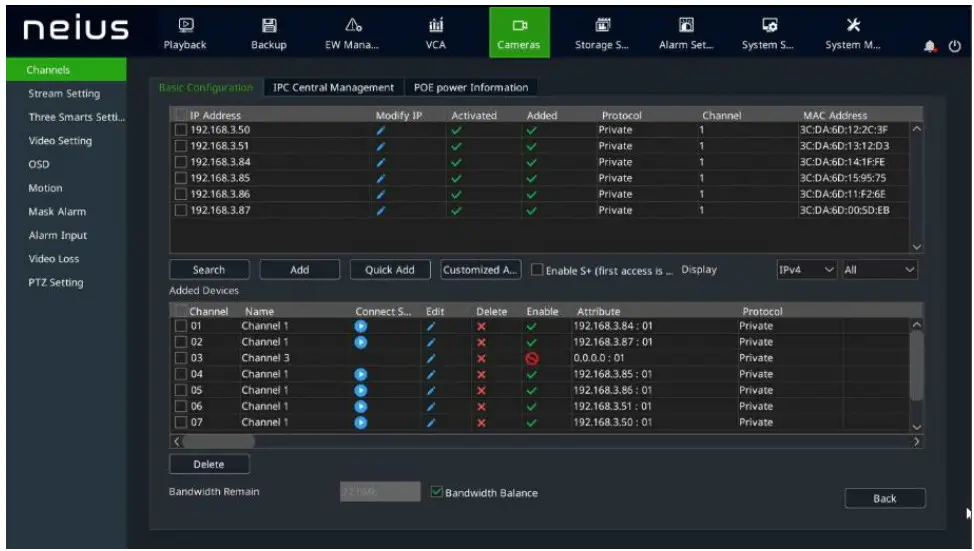
Task: Click Modify IP pencil for 192.168.3.50
Action: 380,130
